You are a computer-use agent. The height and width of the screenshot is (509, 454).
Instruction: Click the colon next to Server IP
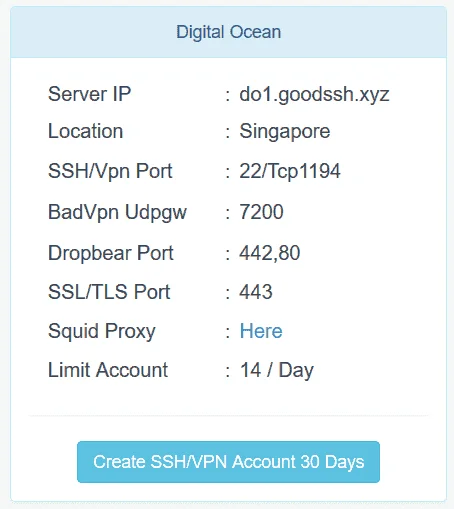(228, 95)
